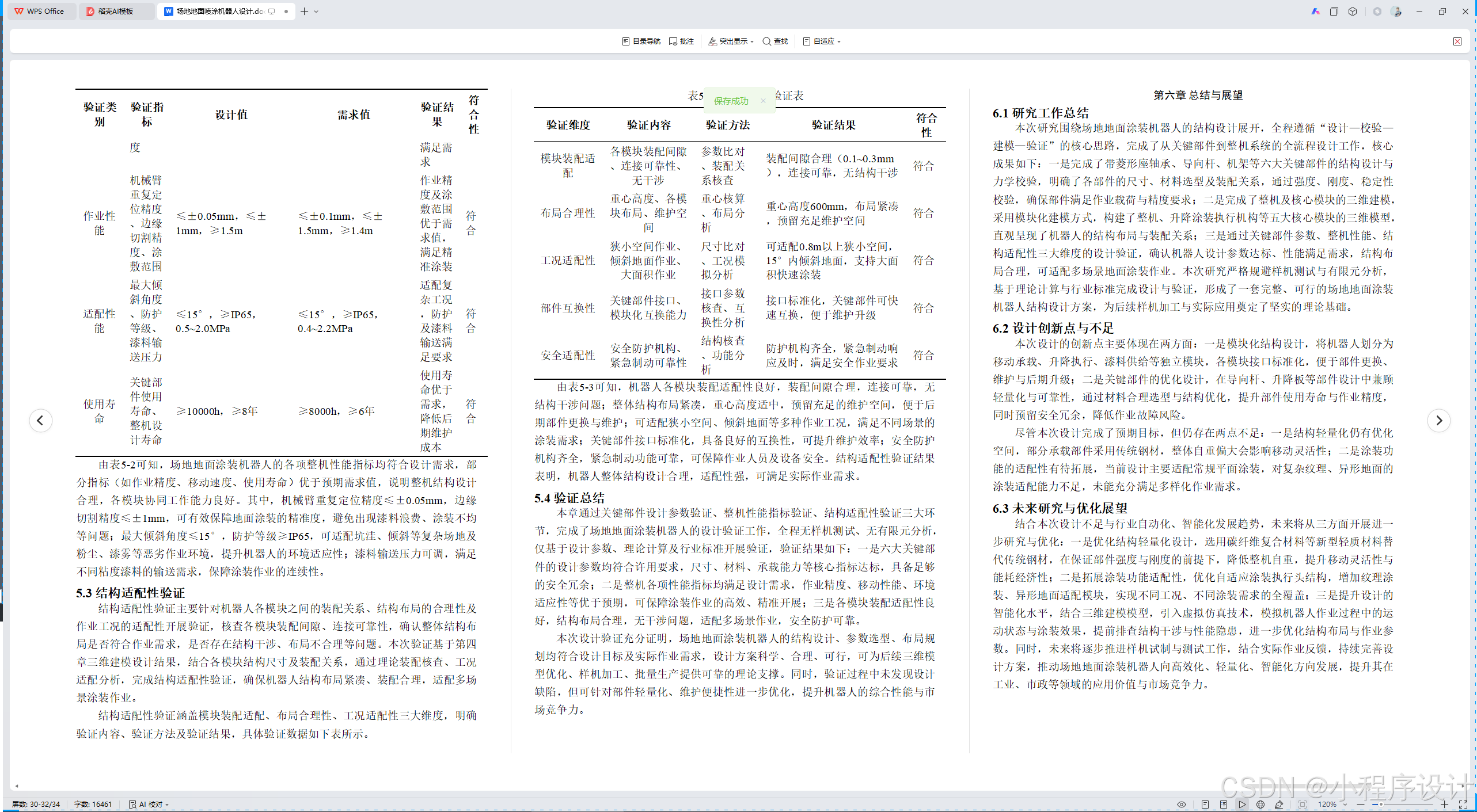Exit reading mode via red X icon
1477x812 pixels.
tap(1457, 41)
